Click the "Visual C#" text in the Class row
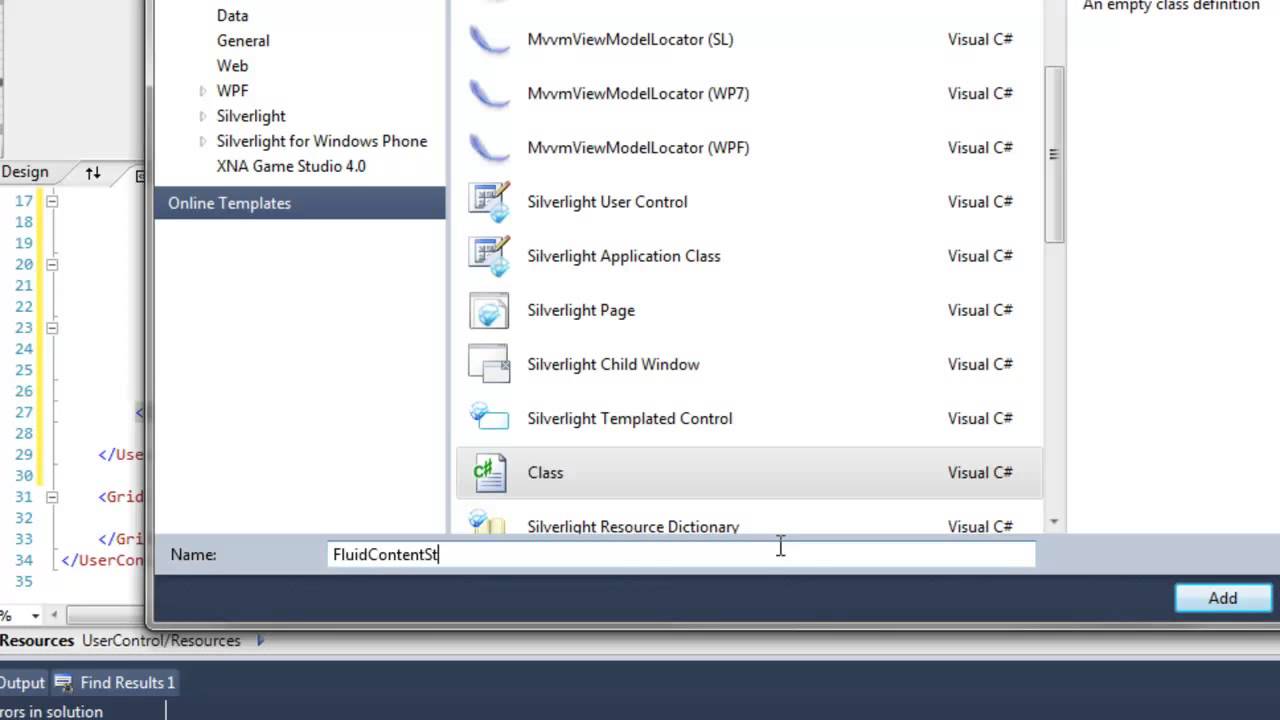 coord(980,472)
